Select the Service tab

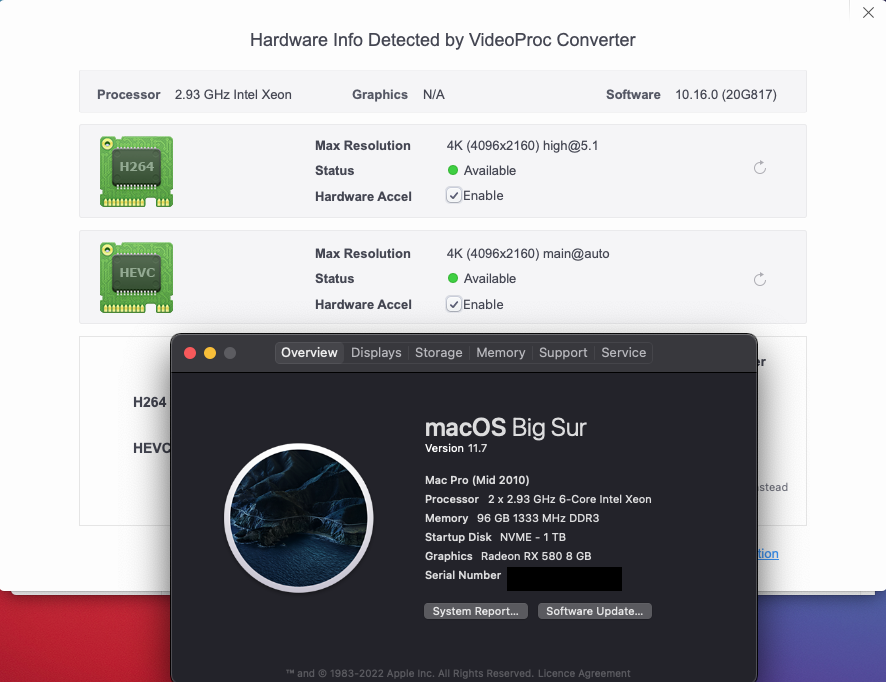(623, 353)
